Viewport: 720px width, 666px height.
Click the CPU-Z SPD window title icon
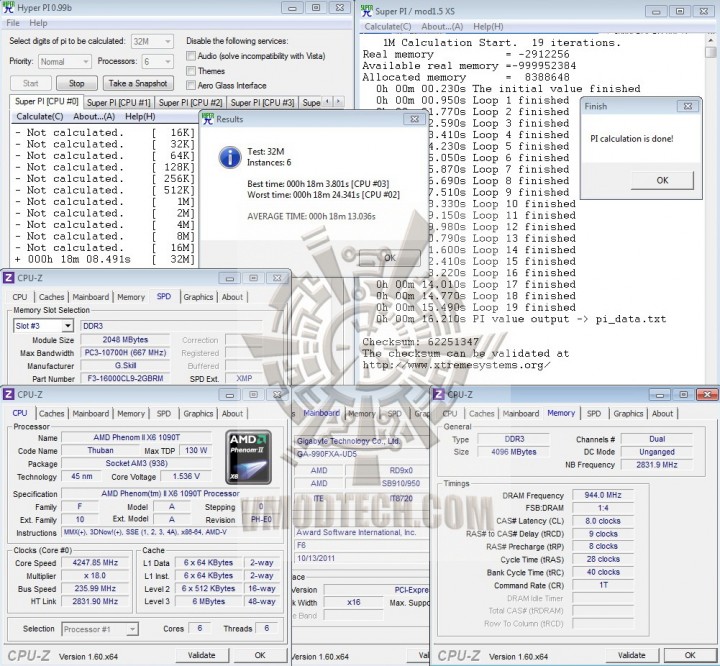(8, 277)
